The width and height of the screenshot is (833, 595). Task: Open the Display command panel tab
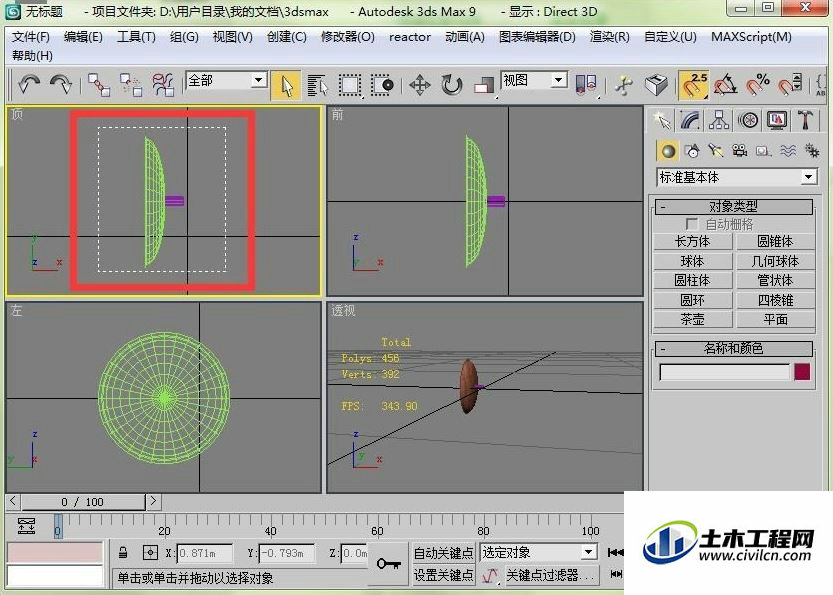pyautogui.click(x=777, y=121)
